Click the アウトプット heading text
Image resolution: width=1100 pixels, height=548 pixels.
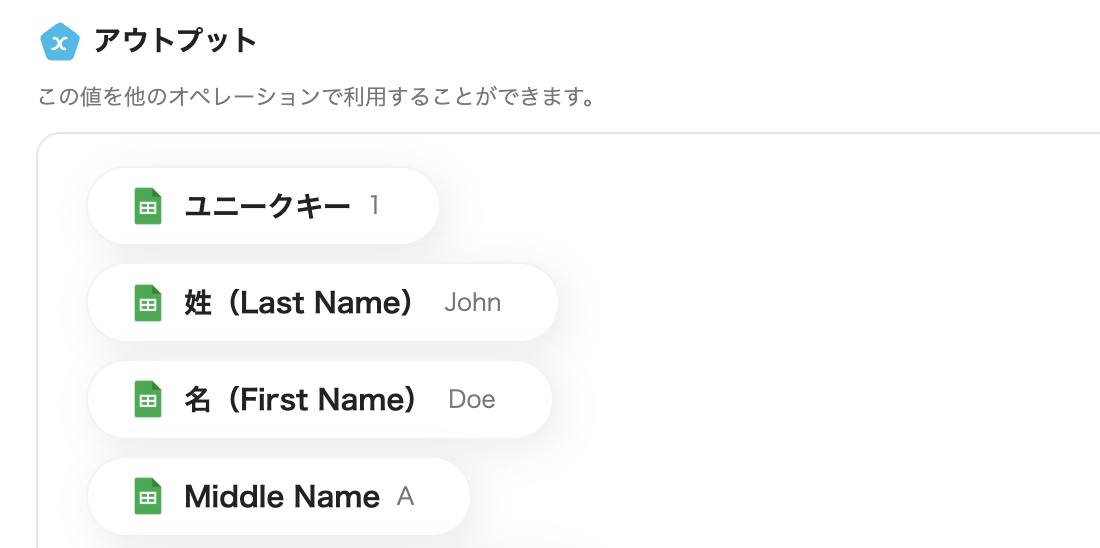[176, 41]
